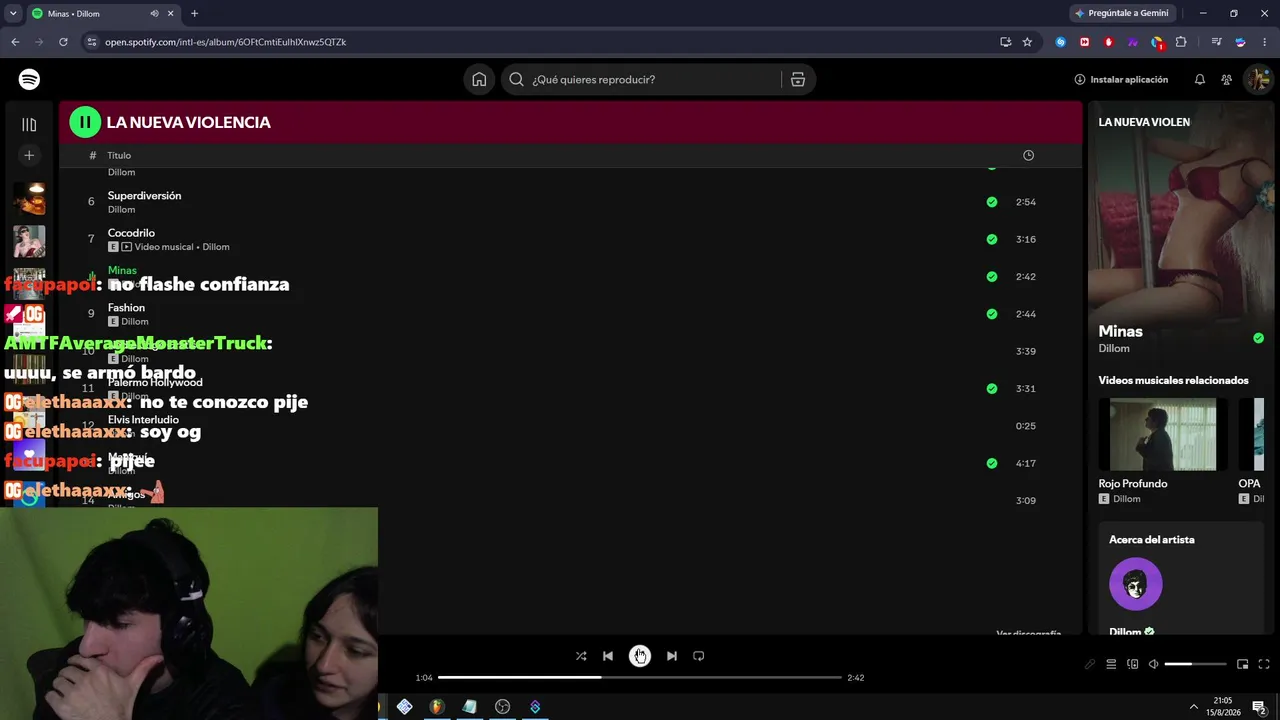Click the Ver discografía link

1028,634
